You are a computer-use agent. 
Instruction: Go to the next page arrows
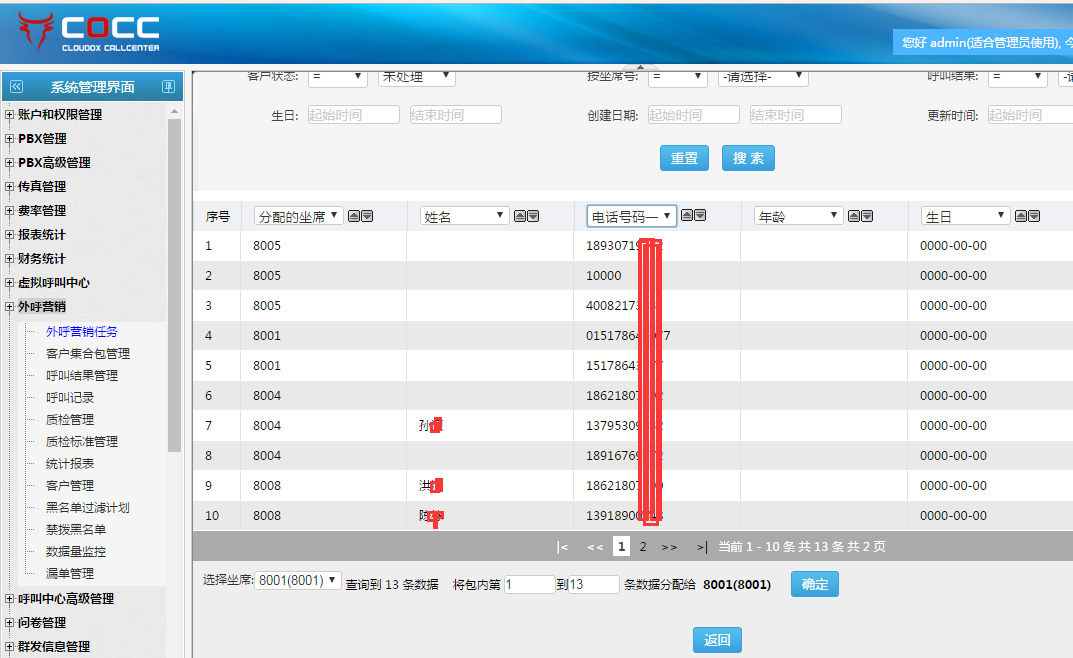click(x=669, y=547)
